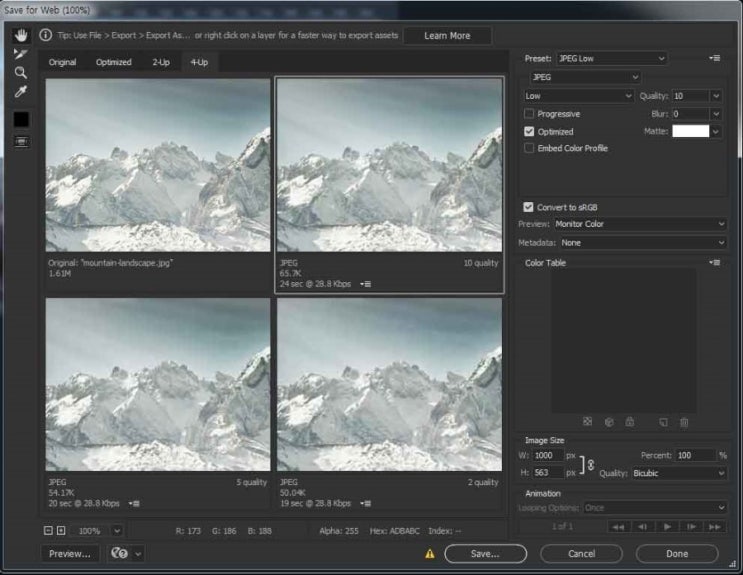
Task: Select the Eyedropper tool
Action: [20, 92]
